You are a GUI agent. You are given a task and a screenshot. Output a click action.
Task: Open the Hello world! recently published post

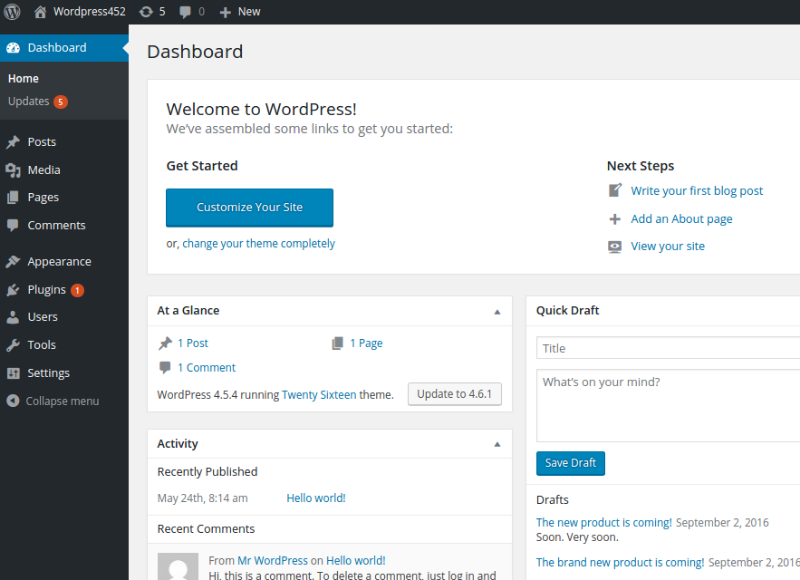click(x=316, y=498)
